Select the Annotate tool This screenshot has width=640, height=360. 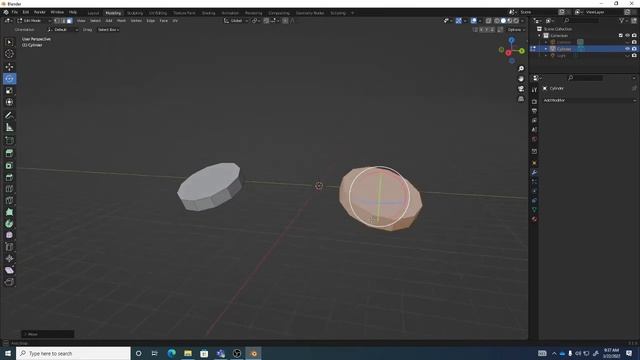click(x=9, y=115)
